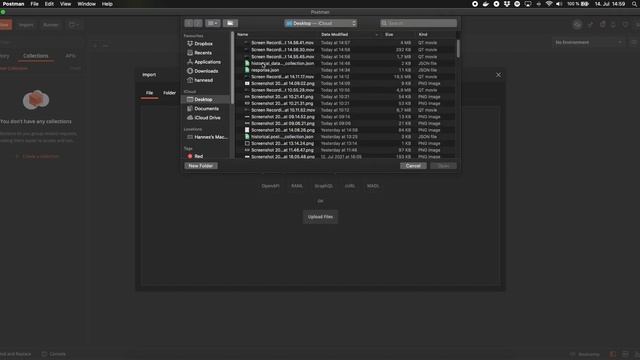Open the Edit menu in menu bar
Viewport: 640px width, 360px height.
pyautogui.click(x=49, y=4)
